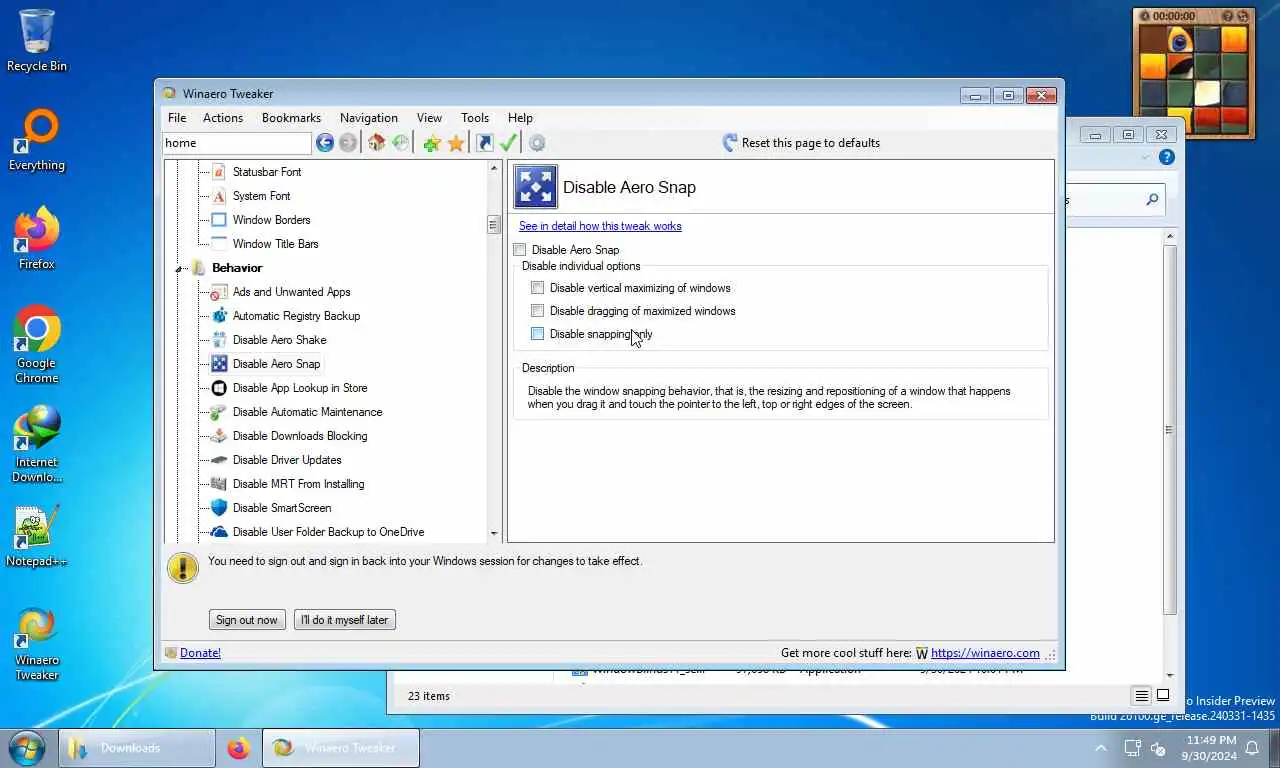The width and height of the screenshot is (1280, 768).
Task: Open the Start menu orb
Action: point(26,748)
